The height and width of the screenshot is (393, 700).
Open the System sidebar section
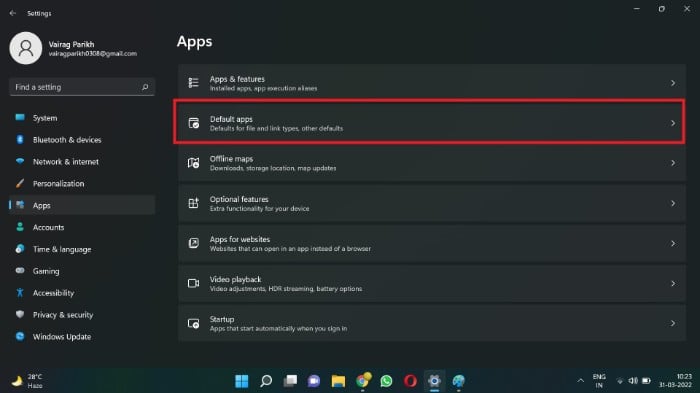tap(82, 118)
